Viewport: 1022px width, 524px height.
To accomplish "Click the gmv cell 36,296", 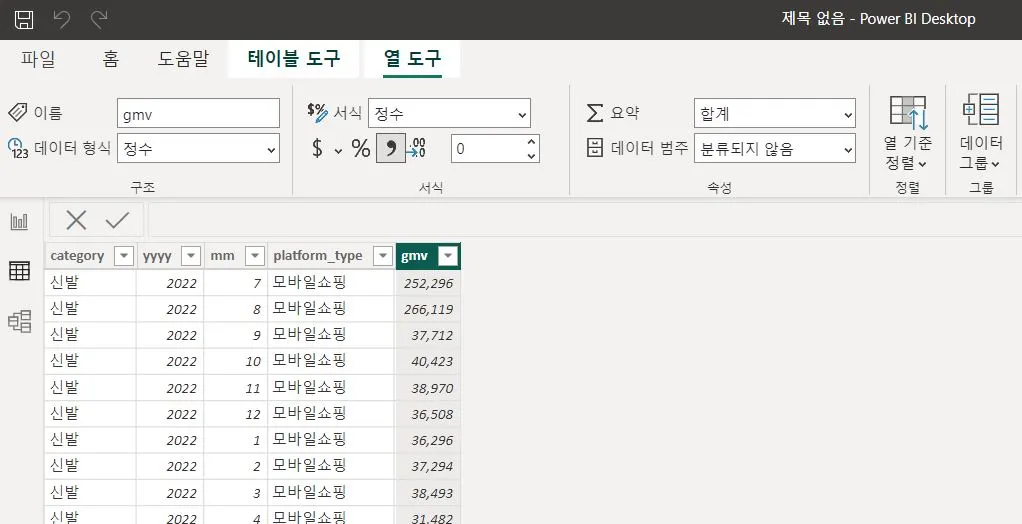I will click(x=428, y=440).
